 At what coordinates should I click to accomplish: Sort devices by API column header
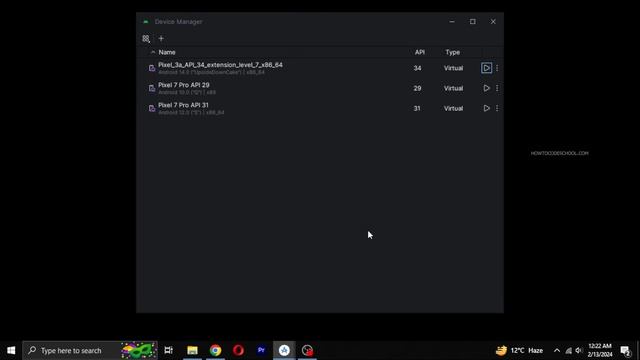(x=420, y=52)
